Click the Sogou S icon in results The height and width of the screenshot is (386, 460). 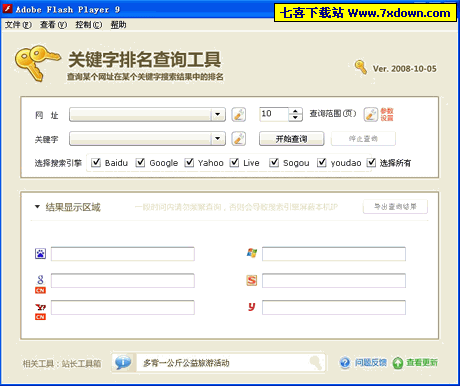point(252,280)
